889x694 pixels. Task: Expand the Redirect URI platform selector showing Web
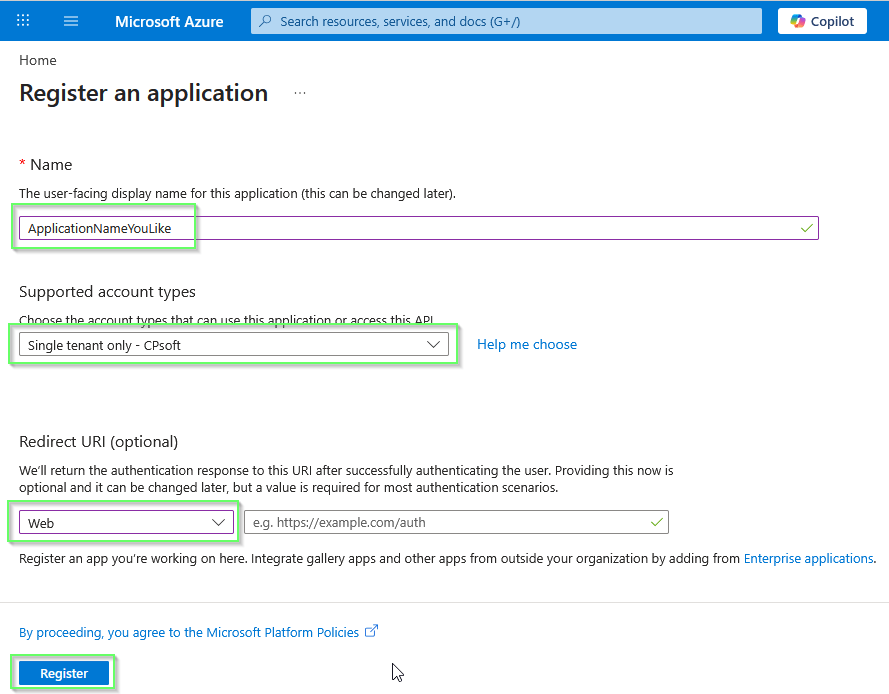125,522
